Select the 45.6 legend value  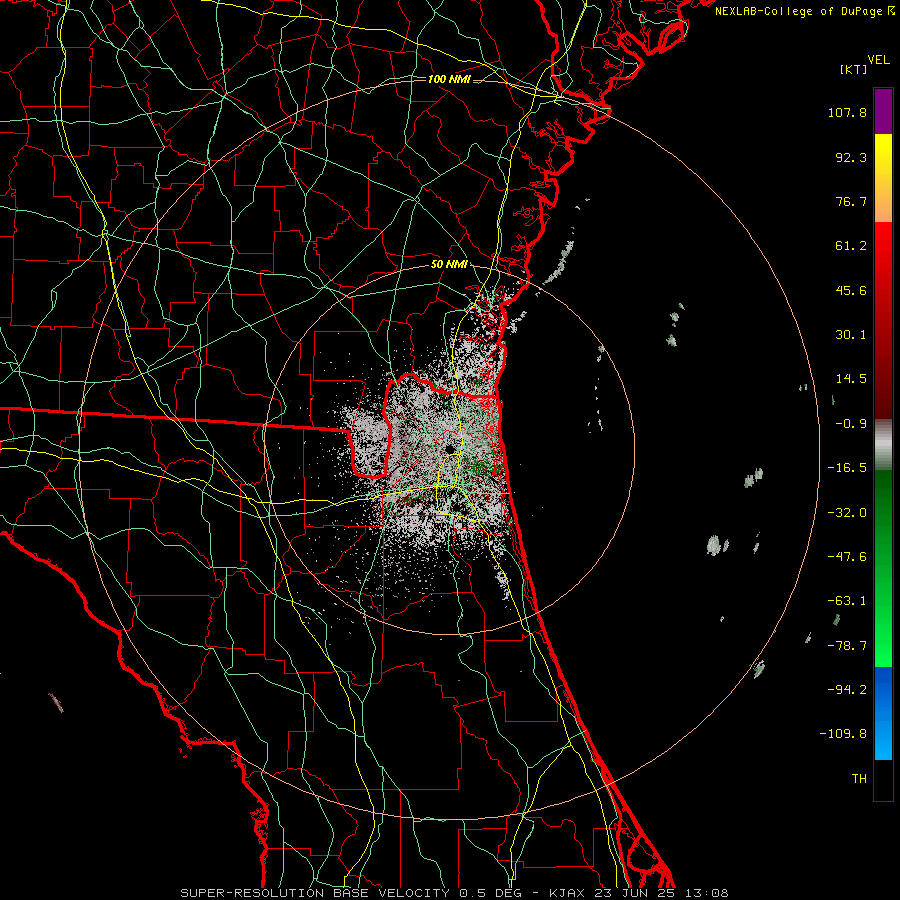pyautogui.click(x=851, y=290)
